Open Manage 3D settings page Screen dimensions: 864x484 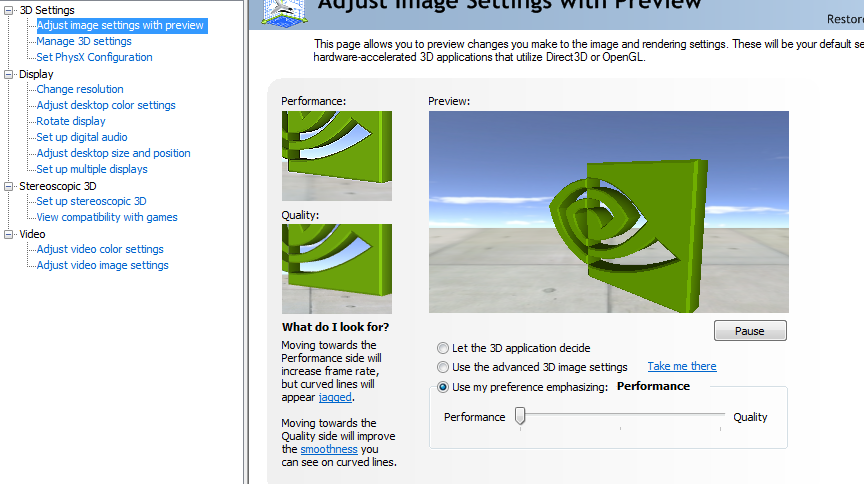pos(84,41)
